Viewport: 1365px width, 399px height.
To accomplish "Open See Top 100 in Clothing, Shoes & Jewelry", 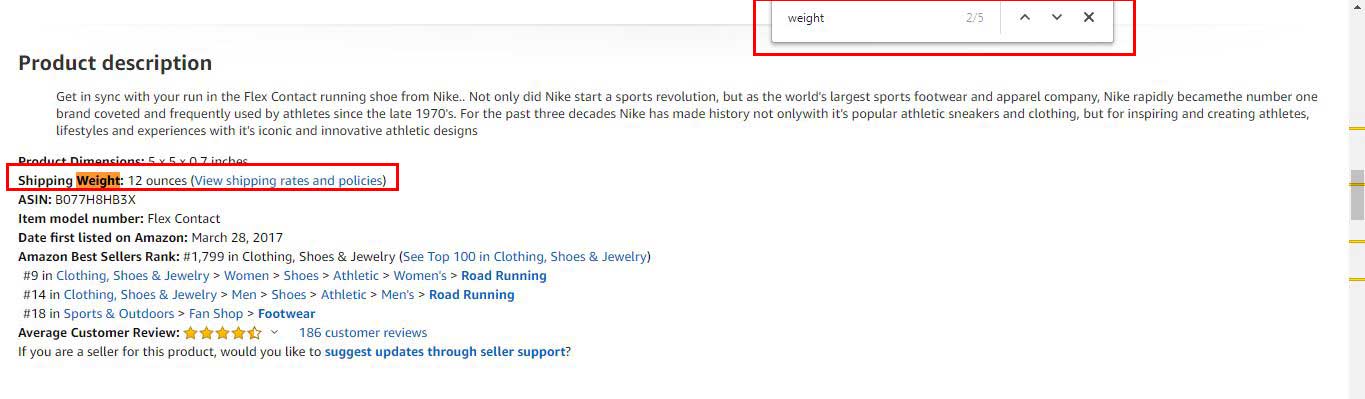I will point(525,257).
